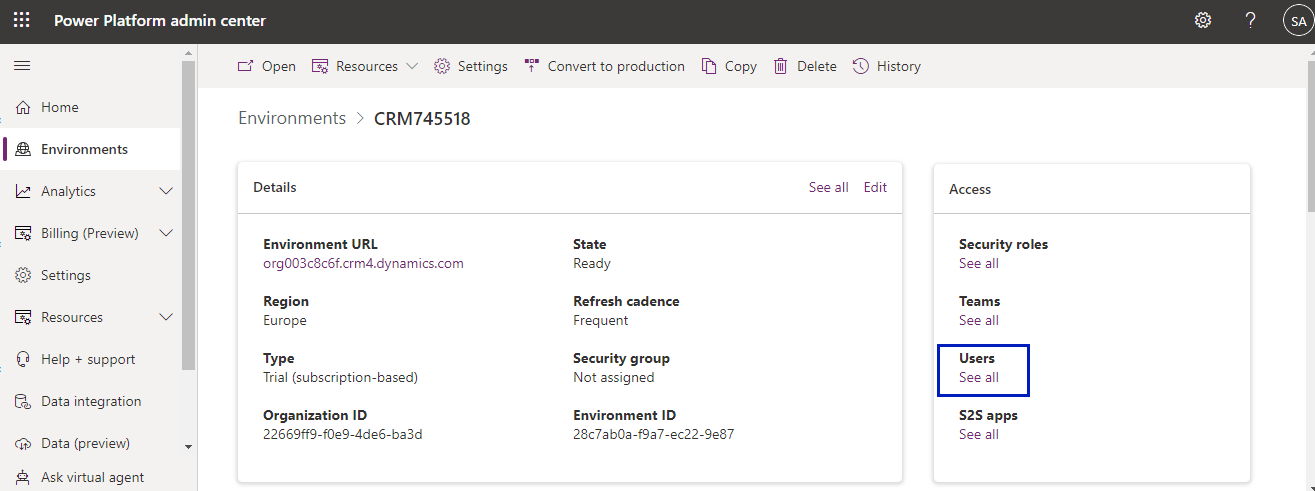
Task: Click the Copy toolbar icon
Action: point(709,66)
